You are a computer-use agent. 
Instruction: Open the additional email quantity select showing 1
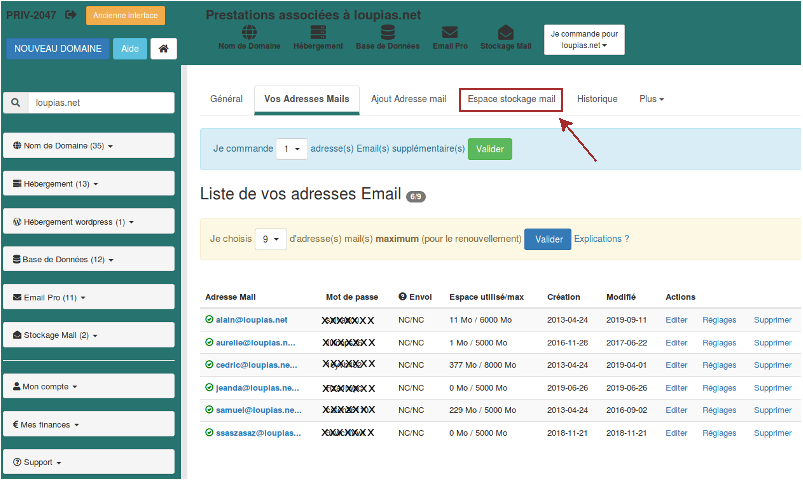coord(291,149)
